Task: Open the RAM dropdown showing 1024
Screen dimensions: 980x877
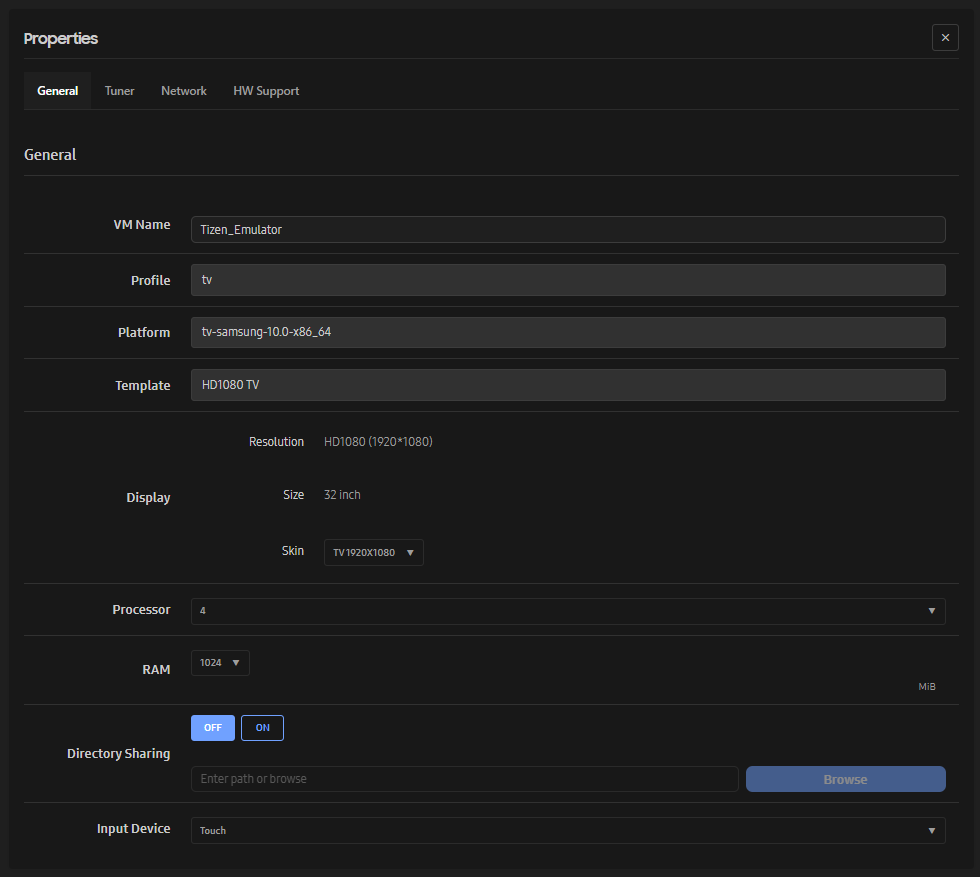Action: [219, 662]
